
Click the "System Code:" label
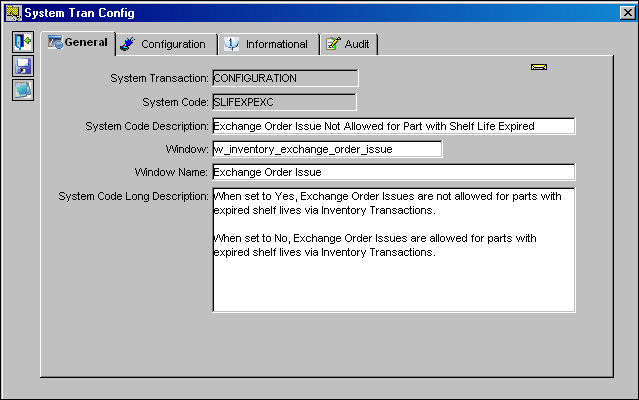[175, 102]
